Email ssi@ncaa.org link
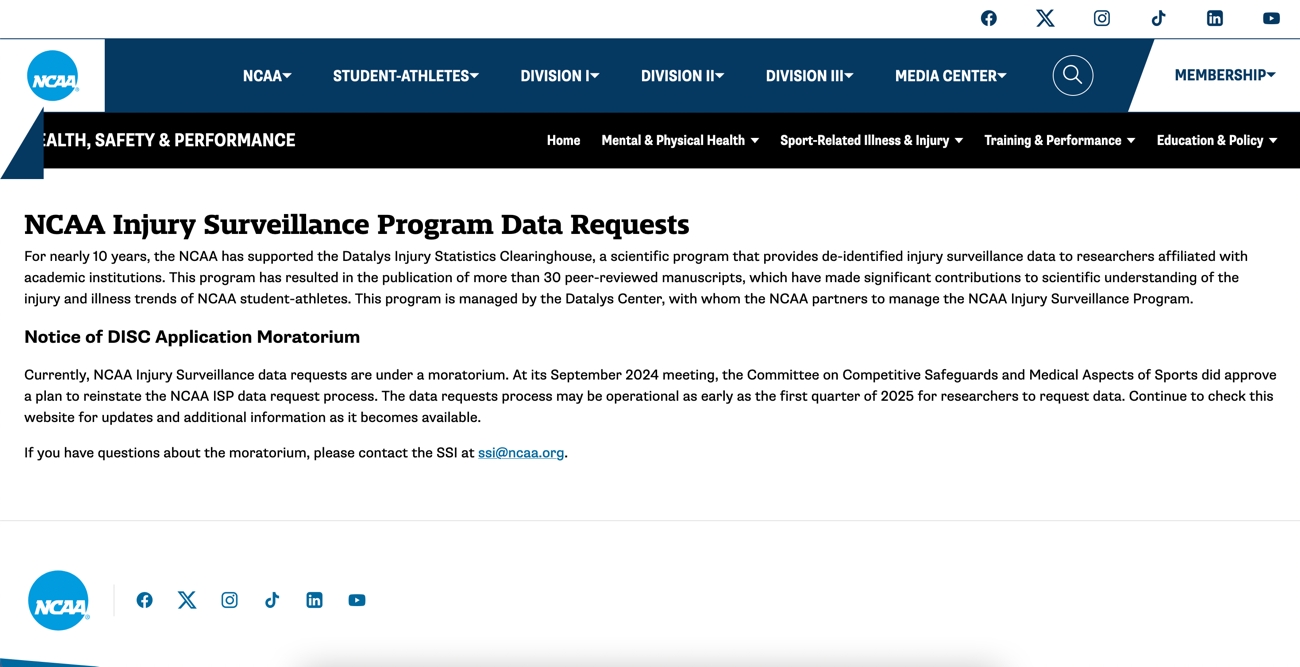 tap(521, 453)
